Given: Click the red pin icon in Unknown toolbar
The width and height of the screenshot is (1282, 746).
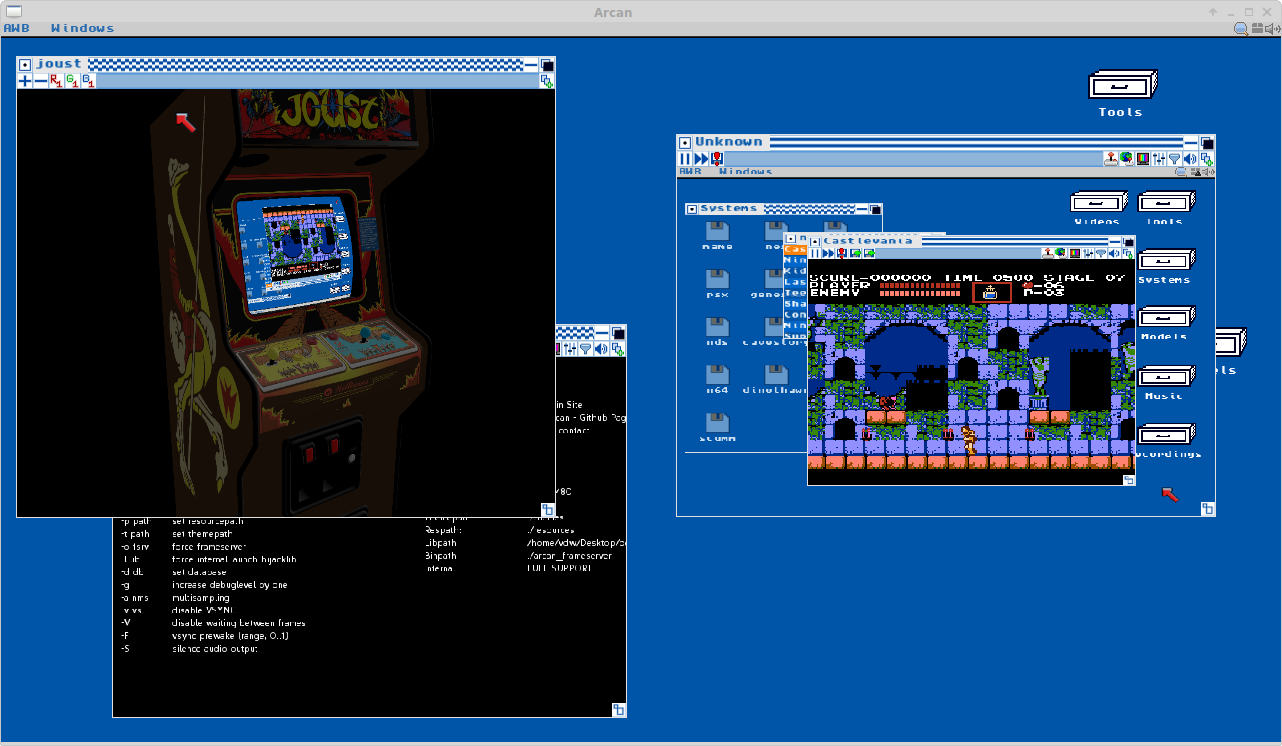Looking at the screenshot, I should click(x=717, y=158).
